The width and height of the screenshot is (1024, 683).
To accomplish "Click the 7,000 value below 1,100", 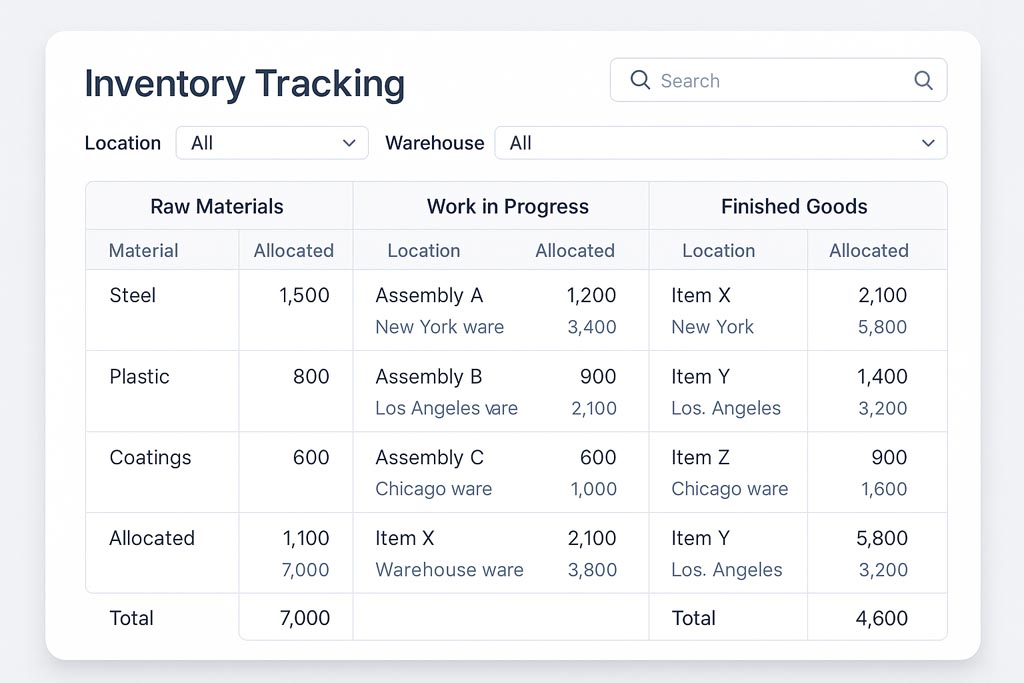I will pyautogui.click(x=305, y=569).
